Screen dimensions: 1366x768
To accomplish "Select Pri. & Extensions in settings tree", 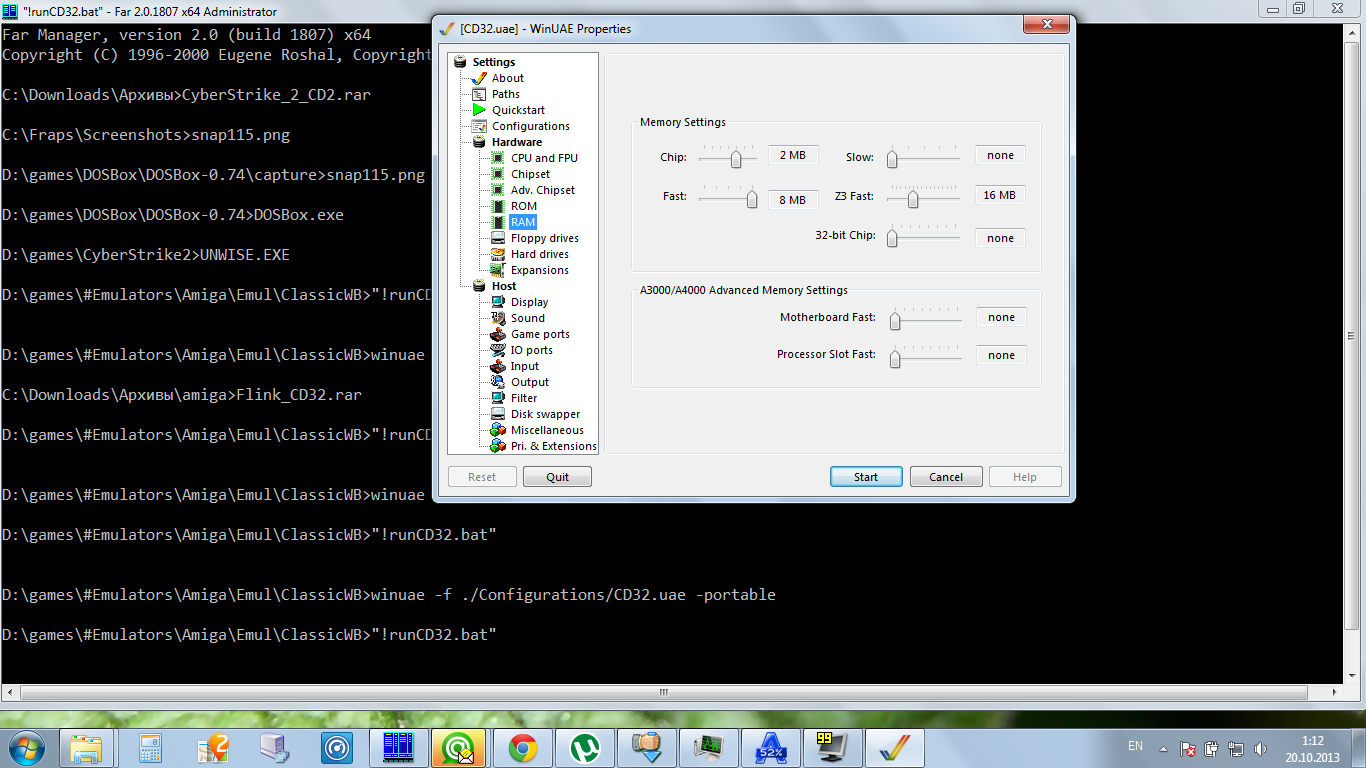I will [x=553, y=446].
